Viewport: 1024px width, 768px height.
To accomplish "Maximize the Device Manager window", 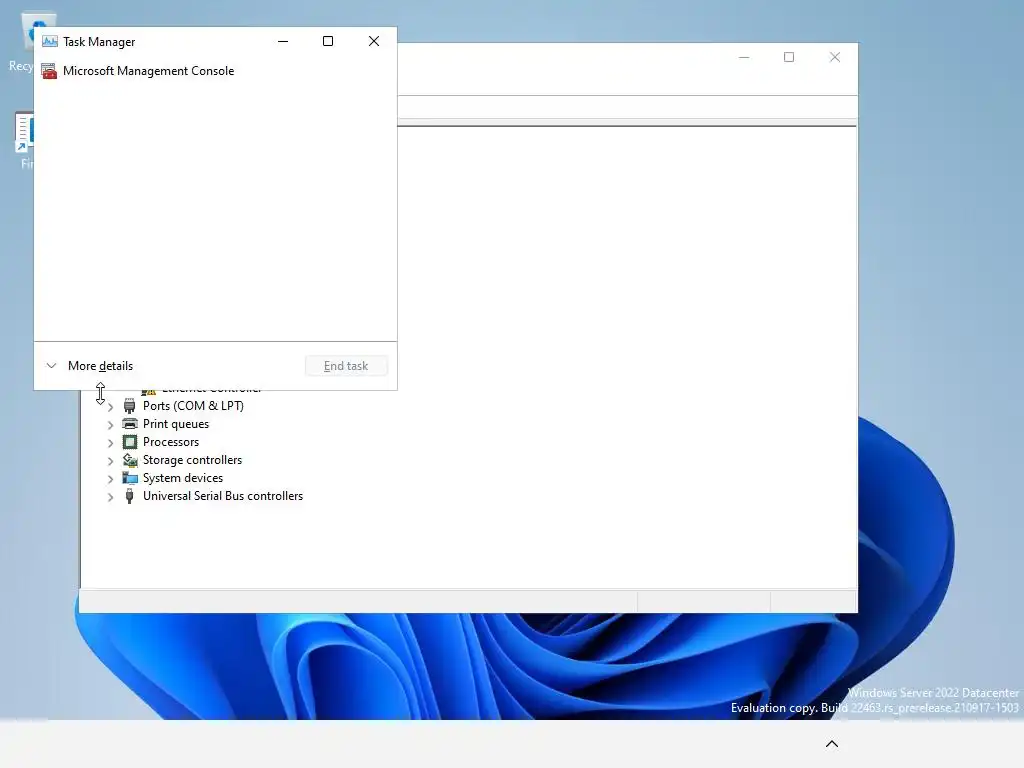I will pos(789,57).
